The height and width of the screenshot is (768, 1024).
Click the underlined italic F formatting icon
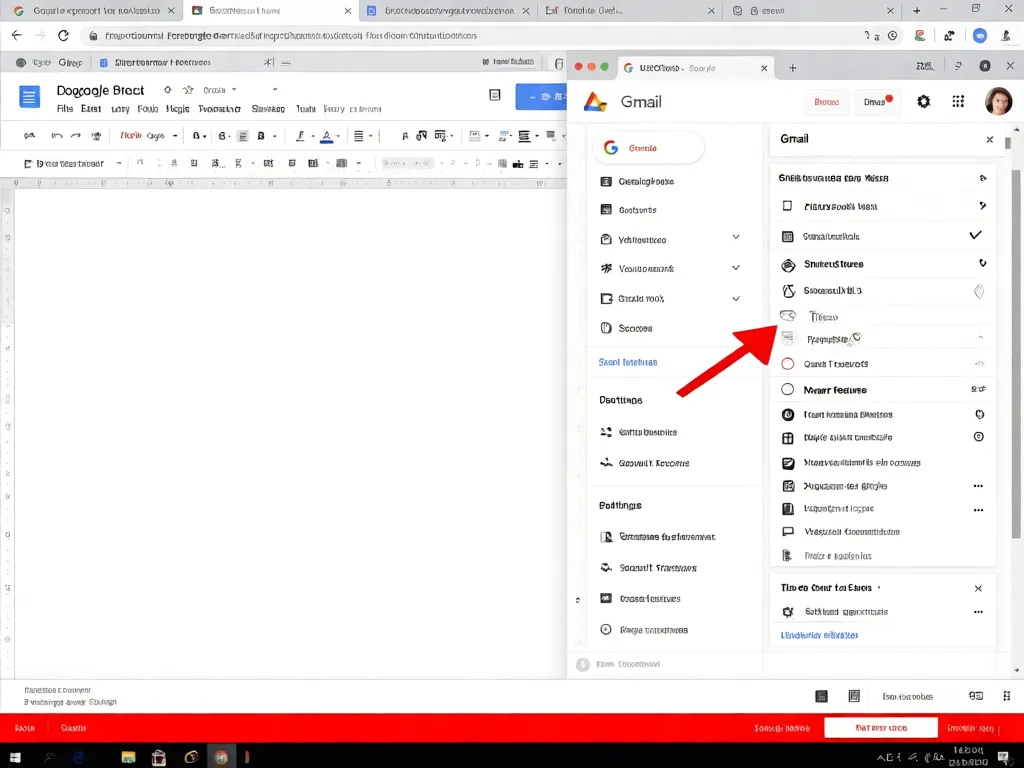coord(300,136)
